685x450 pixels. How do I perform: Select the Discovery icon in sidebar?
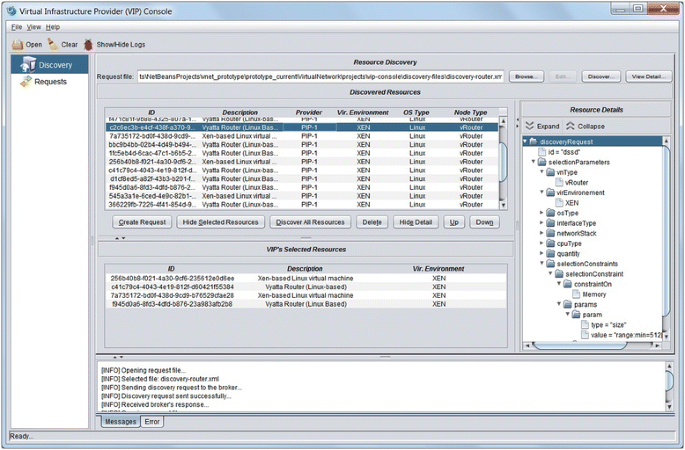tap(27, 65)
